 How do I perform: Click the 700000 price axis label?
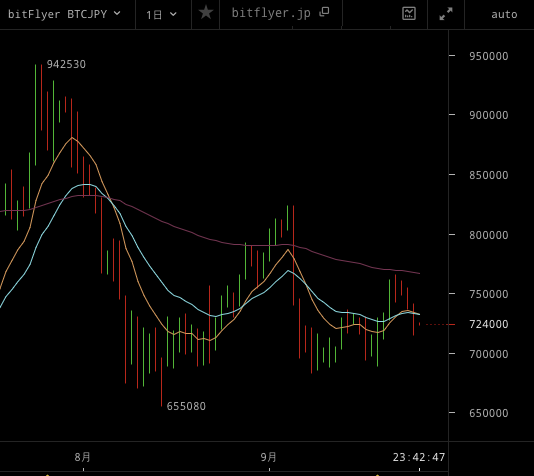pyautogui.click(x=489, y=354)
